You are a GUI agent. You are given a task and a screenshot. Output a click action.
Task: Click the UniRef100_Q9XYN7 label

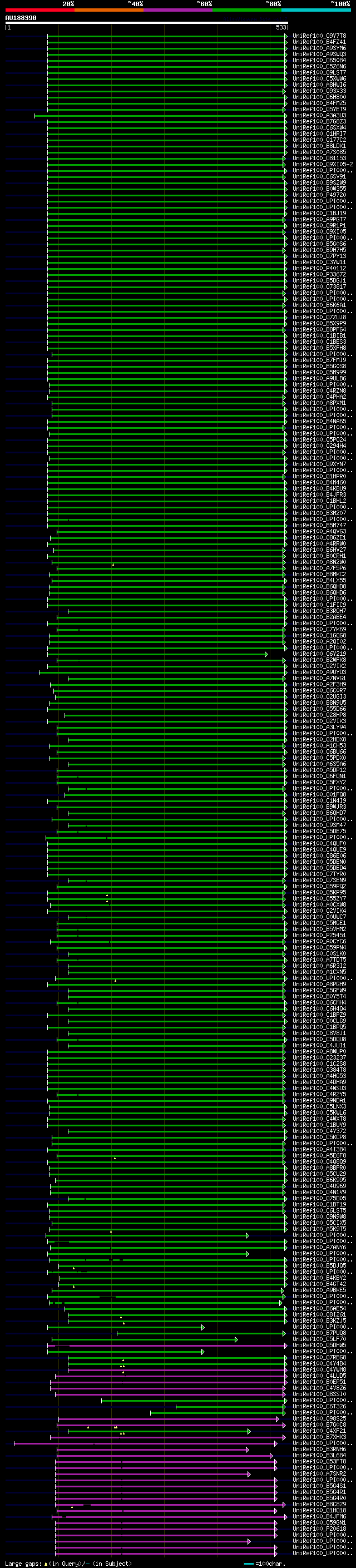(319, 464)
